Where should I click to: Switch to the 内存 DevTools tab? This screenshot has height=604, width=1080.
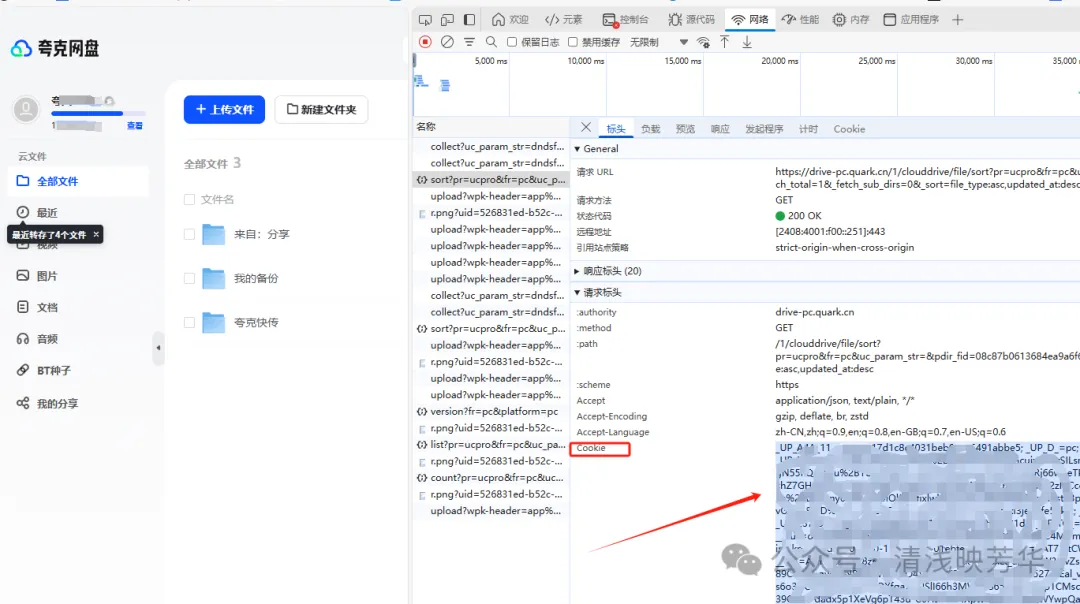[x=851, y=20]
